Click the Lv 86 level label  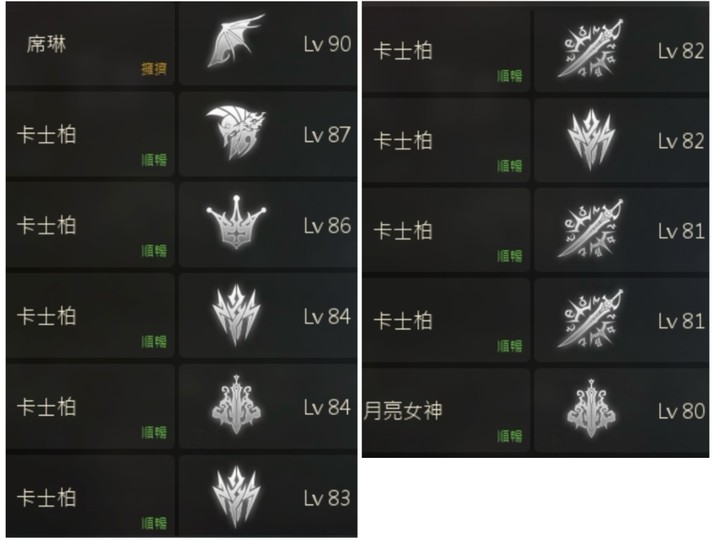(327, 226)
